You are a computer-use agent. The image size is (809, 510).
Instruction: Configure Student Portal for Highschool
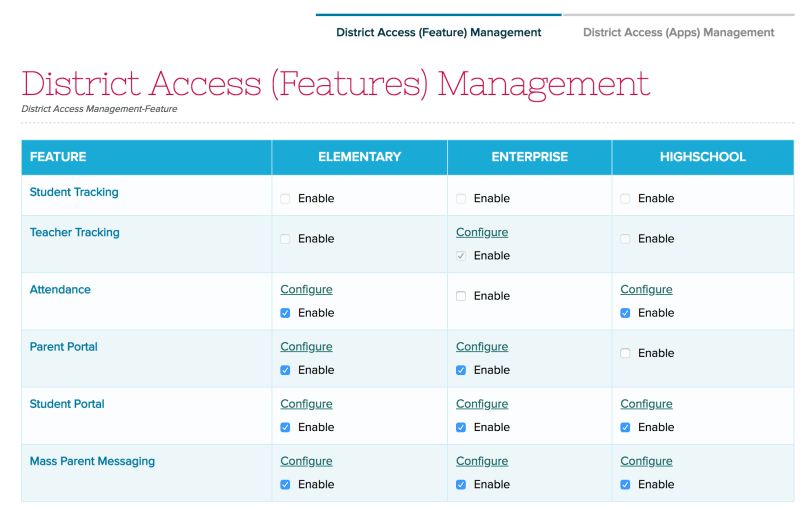click(646, 404)
